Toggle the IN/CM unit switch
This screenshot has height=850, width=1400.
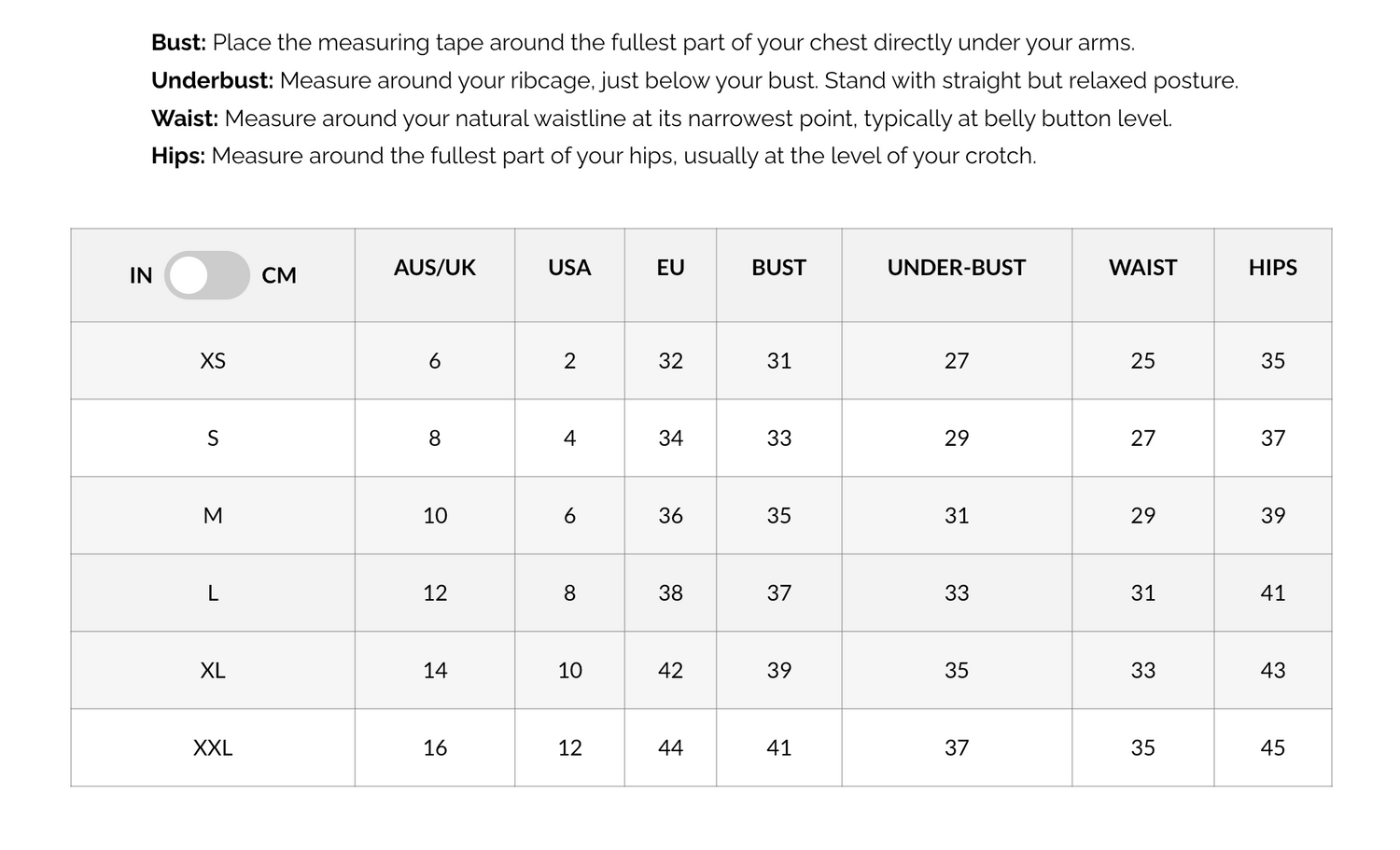[207, 275]
